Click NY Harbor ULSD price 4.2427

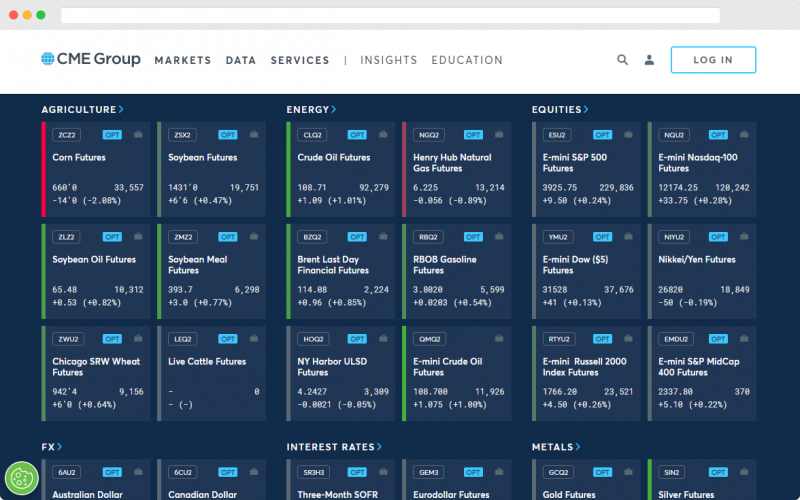312,392
